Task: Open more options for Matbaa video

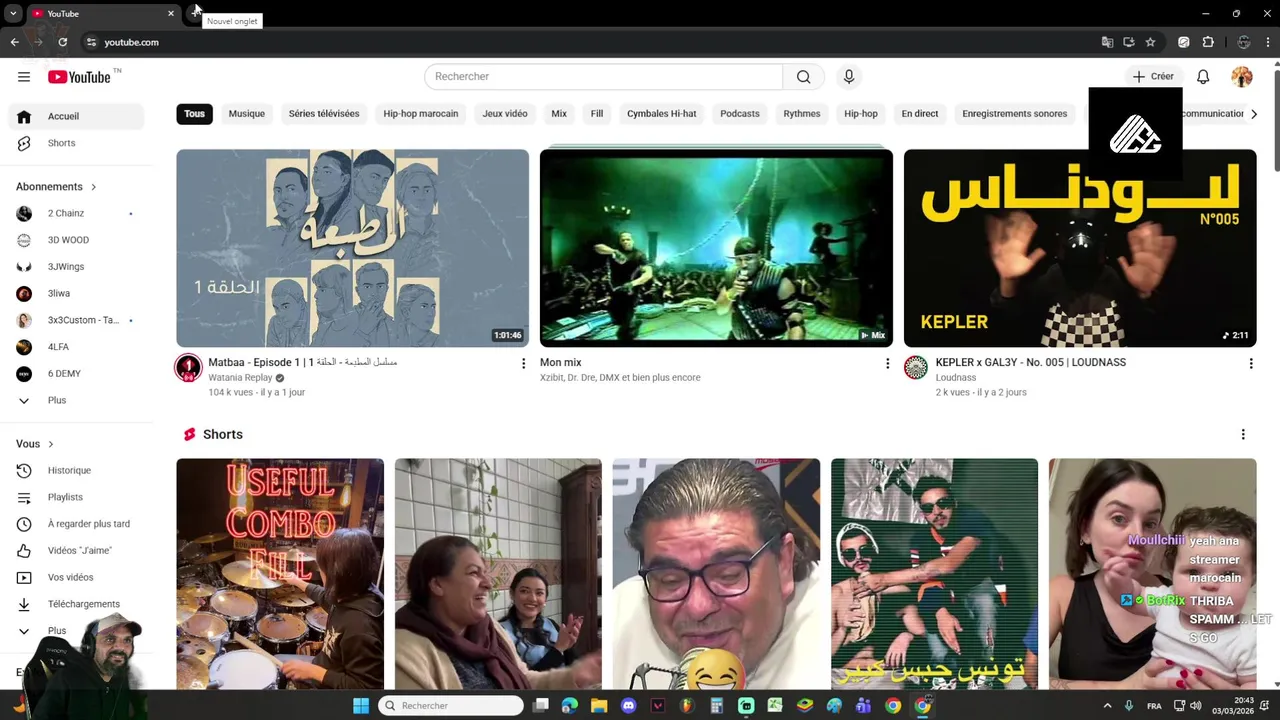Action: coord(523,363)
